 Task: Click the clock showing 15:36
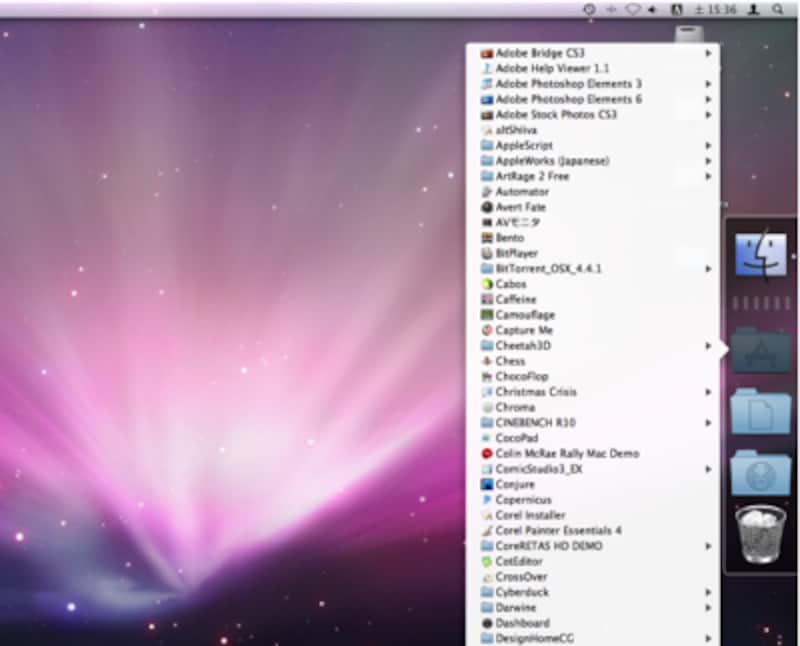[716, 9]
